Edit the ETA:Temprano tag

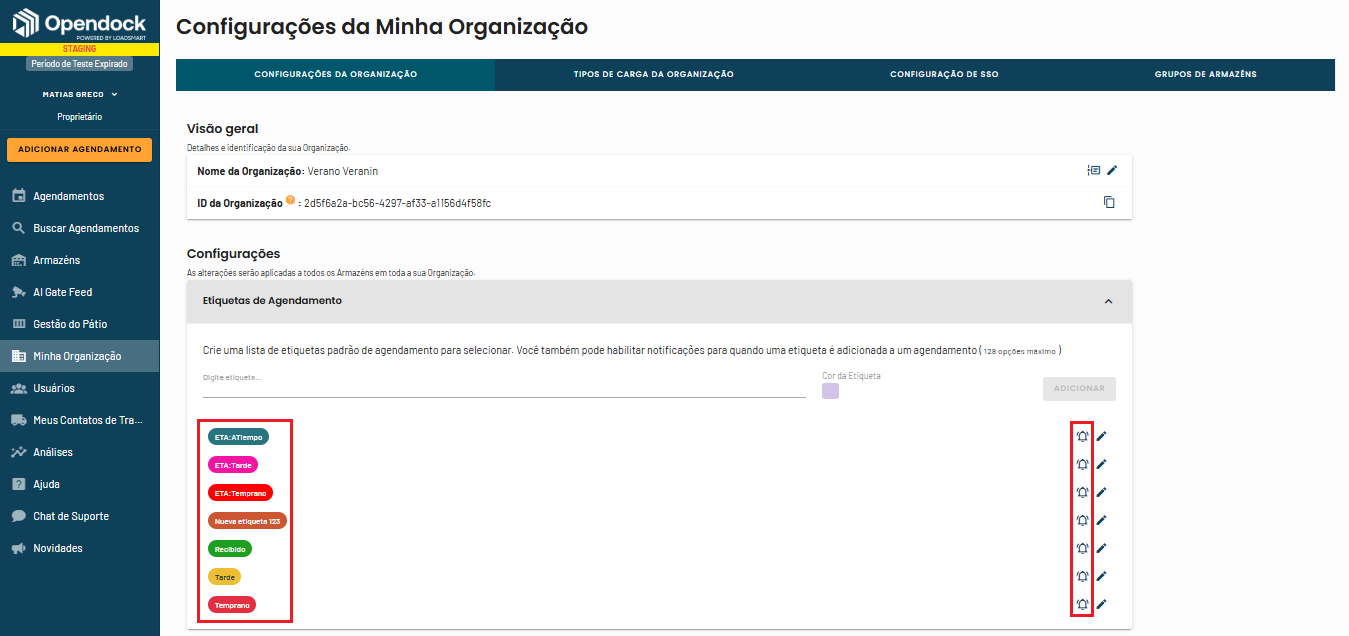tap(1101, 492)
